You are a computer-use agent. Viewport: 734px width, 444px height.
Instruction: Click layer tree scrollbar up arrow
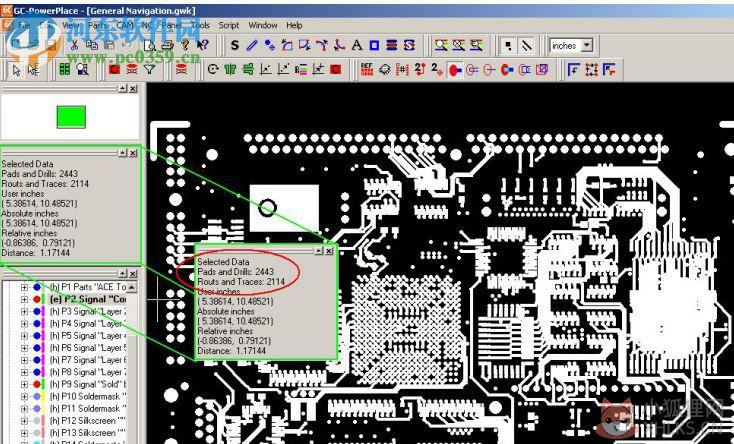point(132,287)
